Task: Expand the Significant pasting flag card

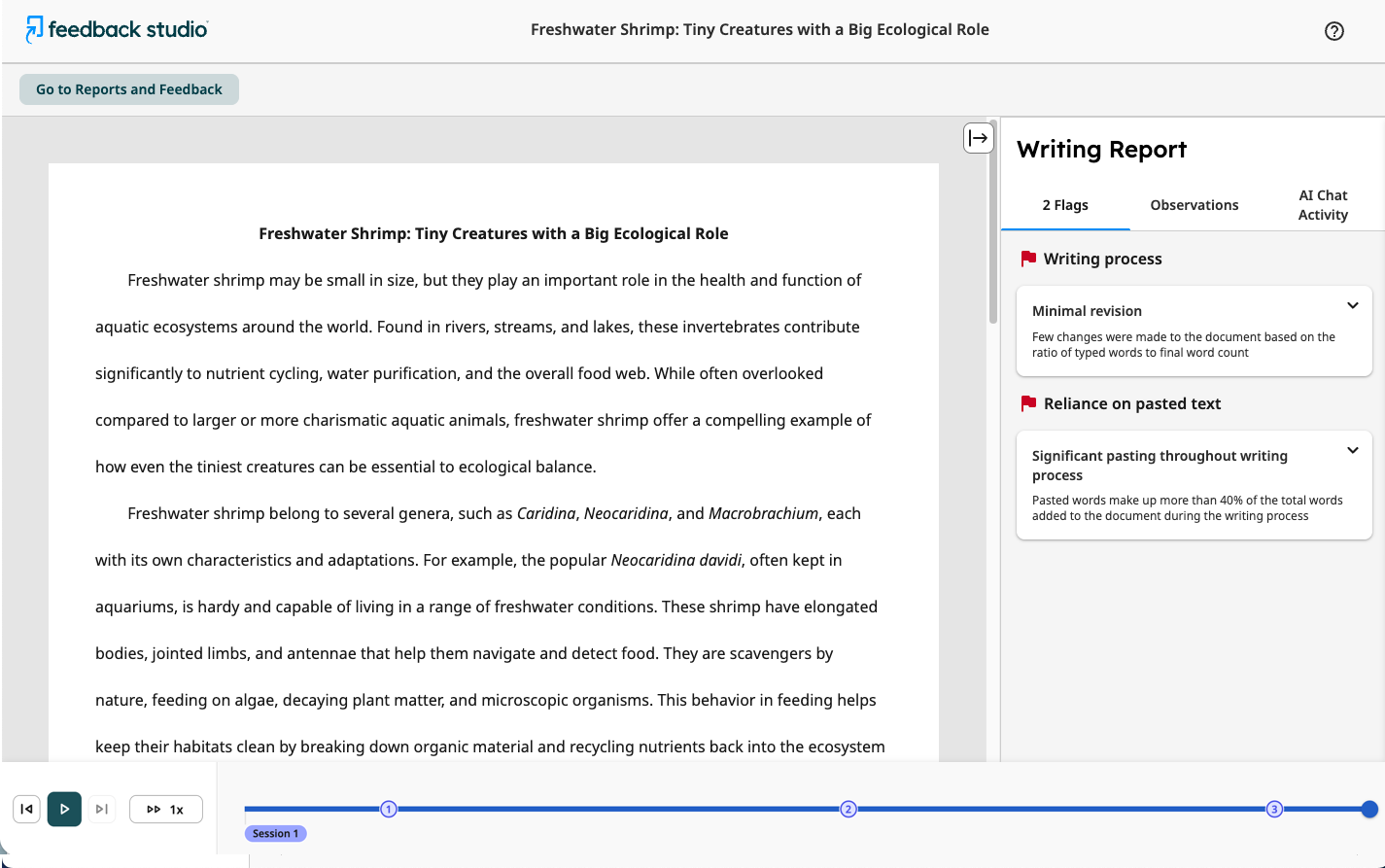Action: 1352,451
